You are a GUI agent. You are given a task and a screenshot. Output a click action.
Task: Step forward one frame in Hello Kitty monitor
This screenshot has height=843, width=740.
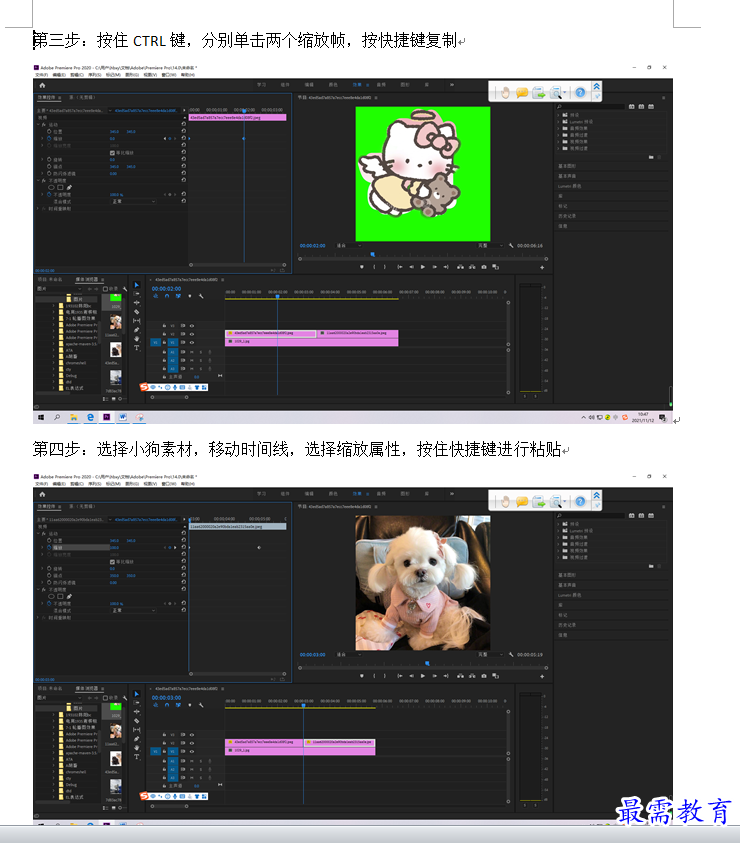click(435, 267)
